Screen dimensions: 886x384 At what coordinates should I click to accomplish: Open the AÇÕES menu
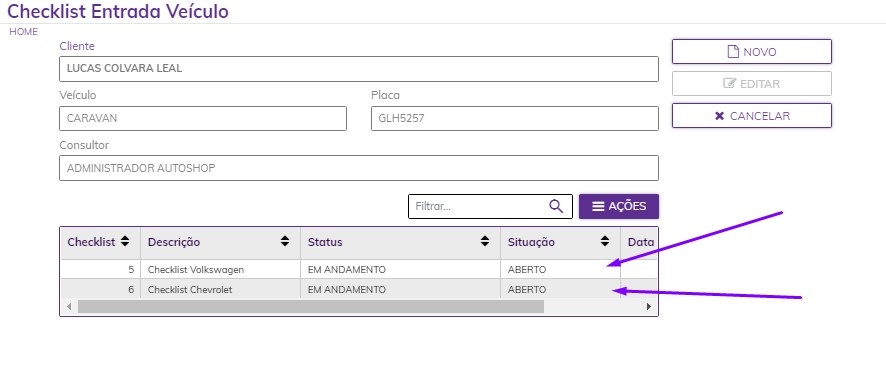(x=619, y=207)
